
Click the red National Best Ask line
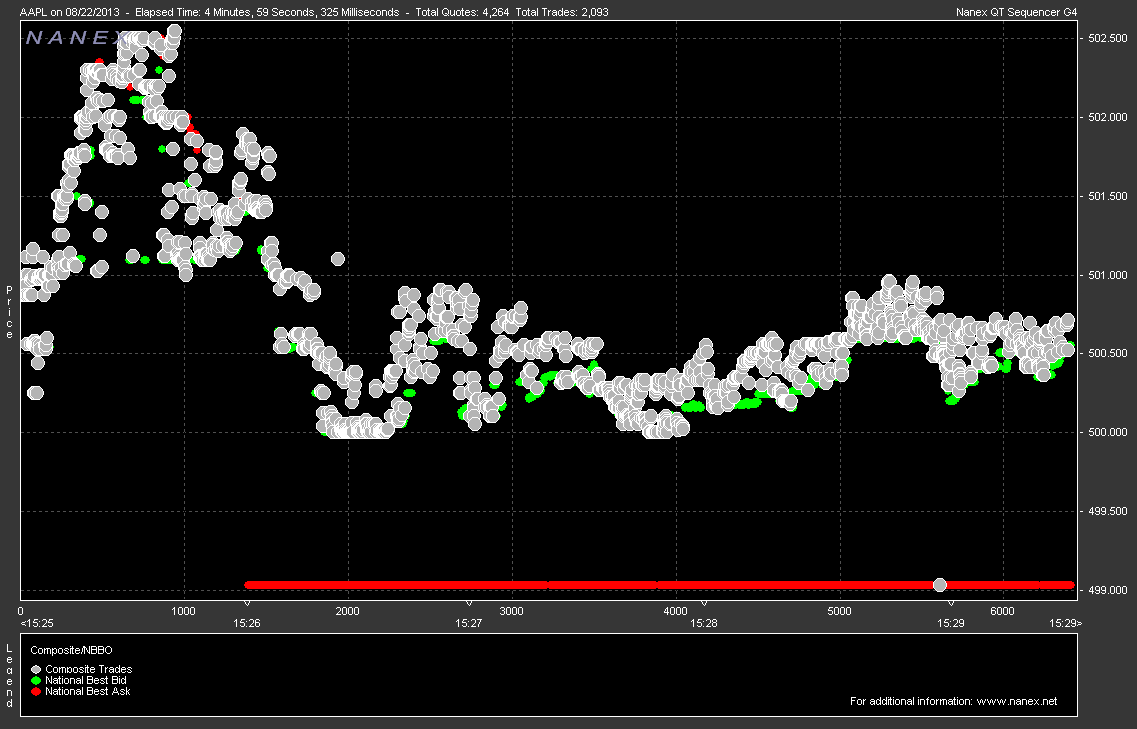click(600, 584)
